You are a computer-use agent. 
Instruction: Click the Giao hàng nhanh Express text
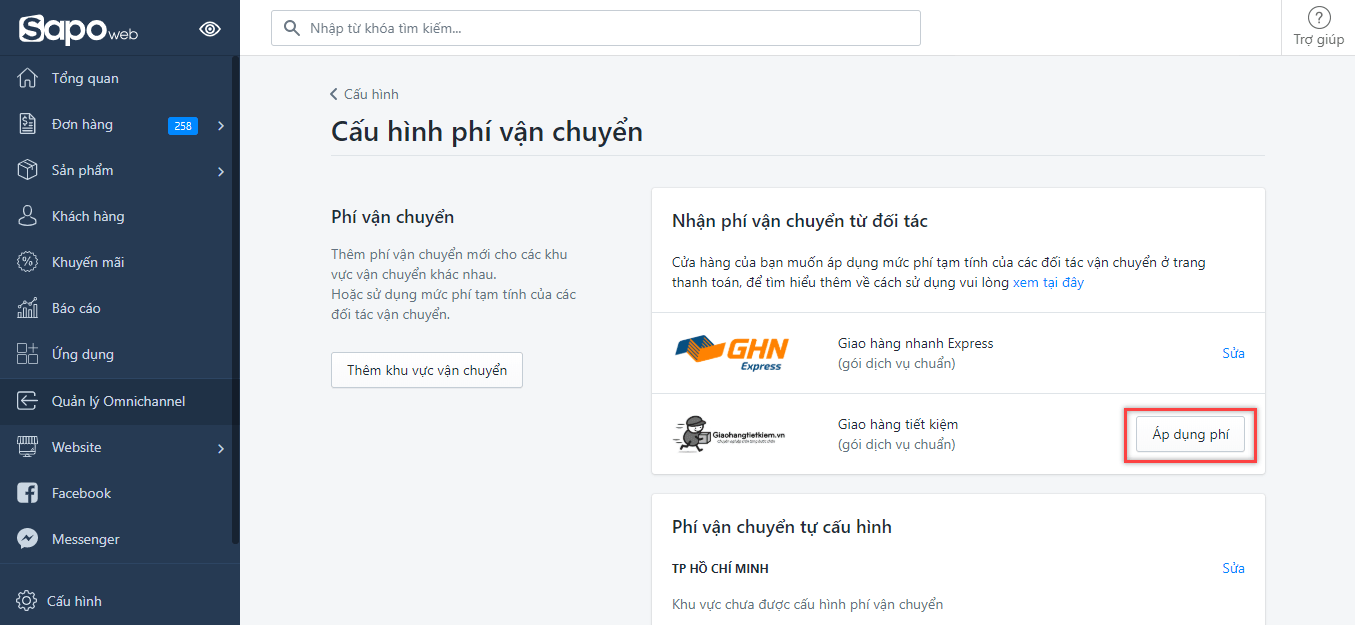tap(916, 343)
